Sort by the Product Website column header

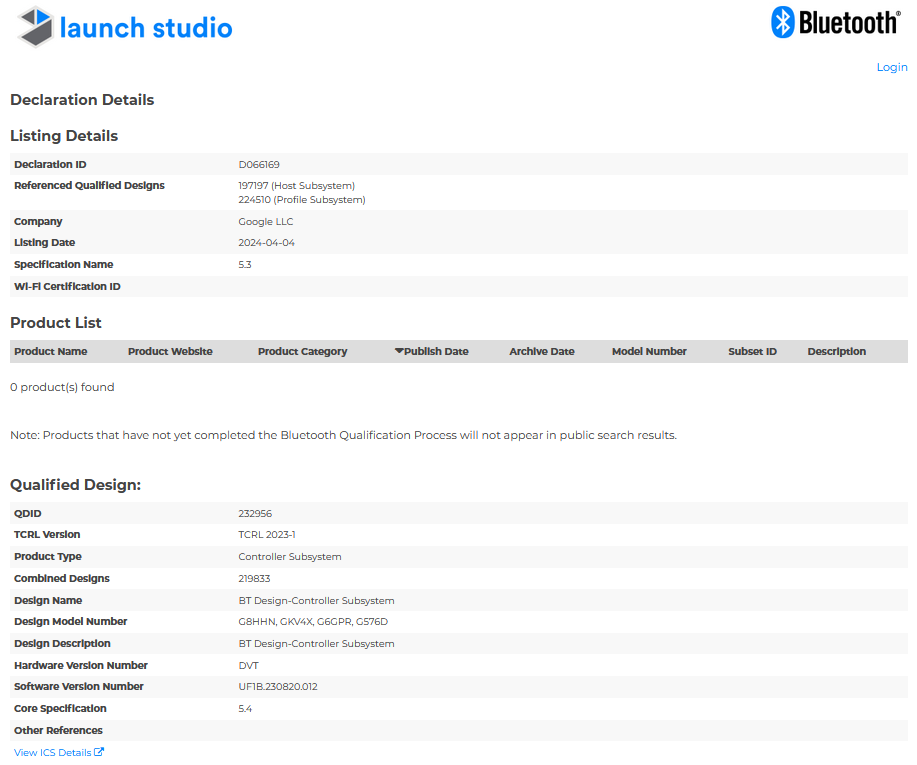pyautogui.click(x=170, y=351)
